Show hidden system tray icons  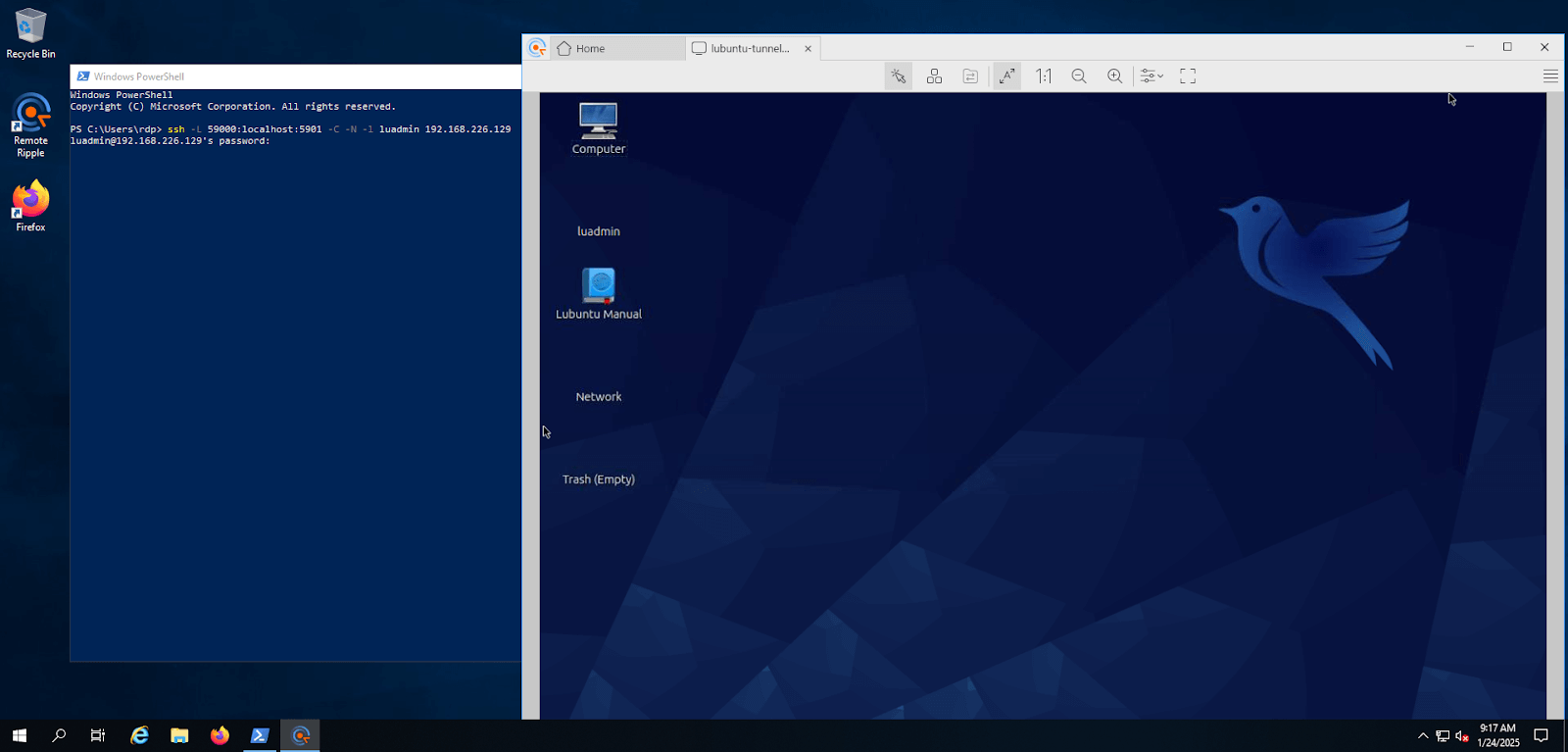1423,735
